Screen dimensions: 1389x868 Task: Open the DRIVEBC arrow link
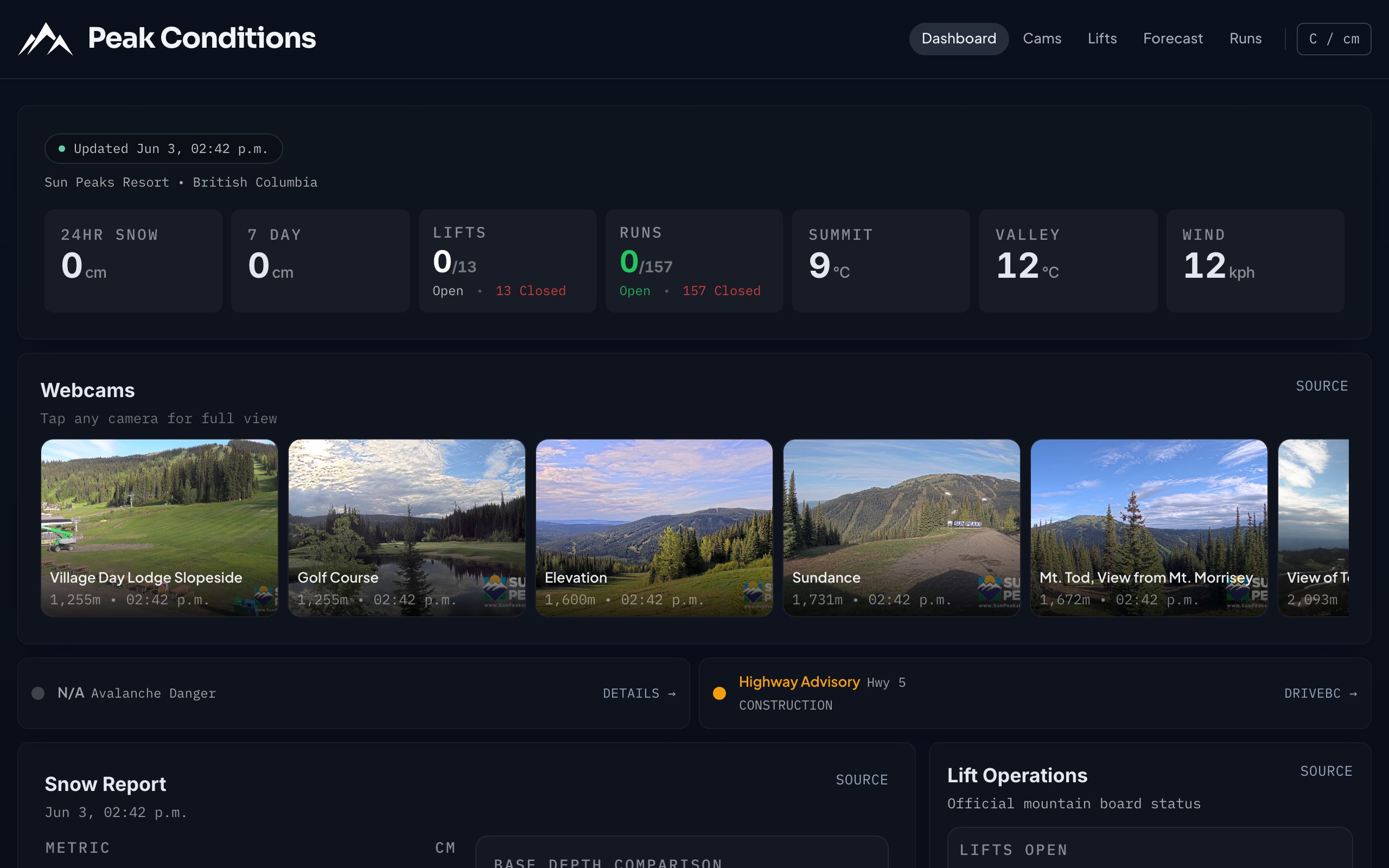(1320, 693)
